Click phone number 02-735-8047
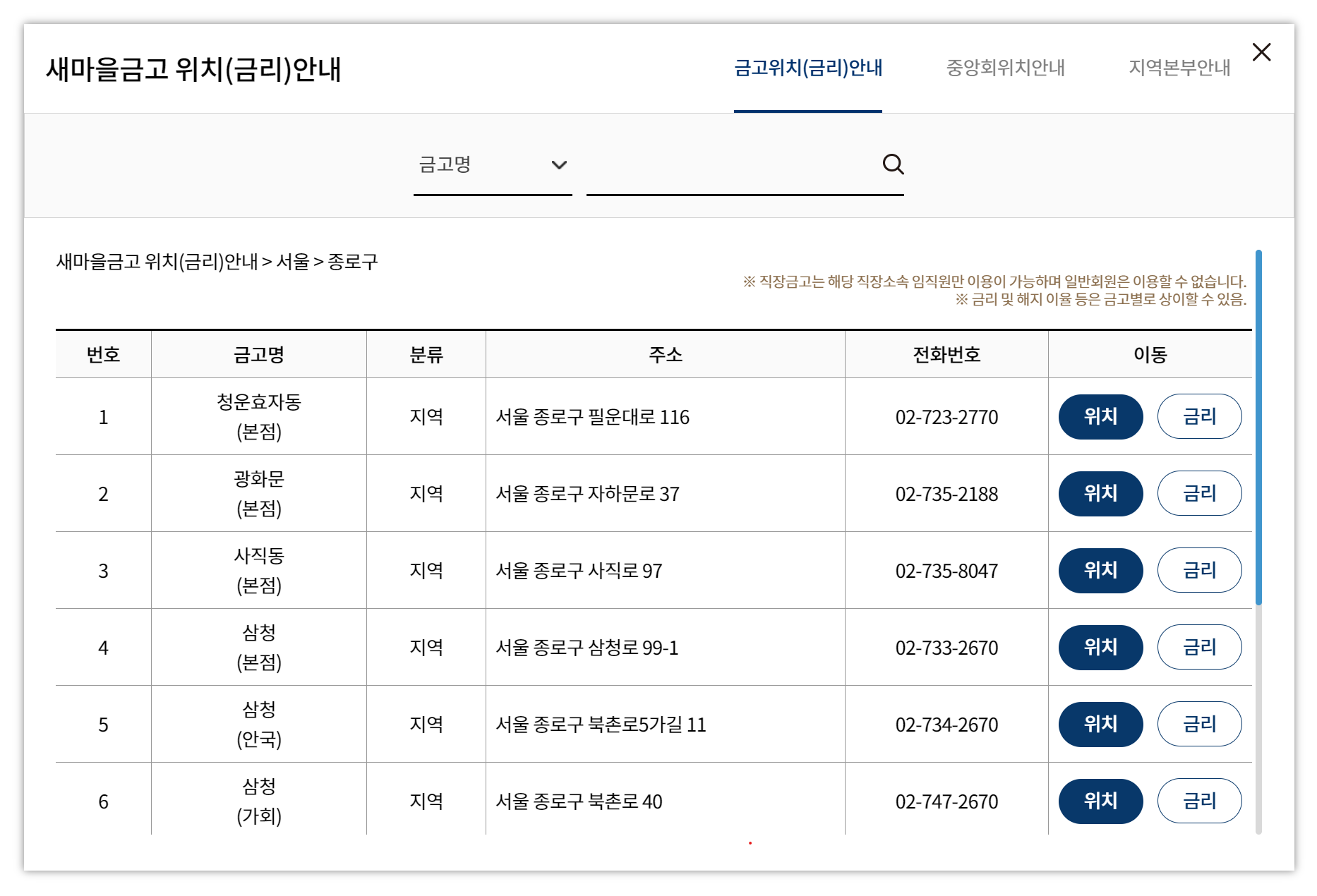Image resolution: width=1317 pixels, height=896 pixels. coord(946,571)
